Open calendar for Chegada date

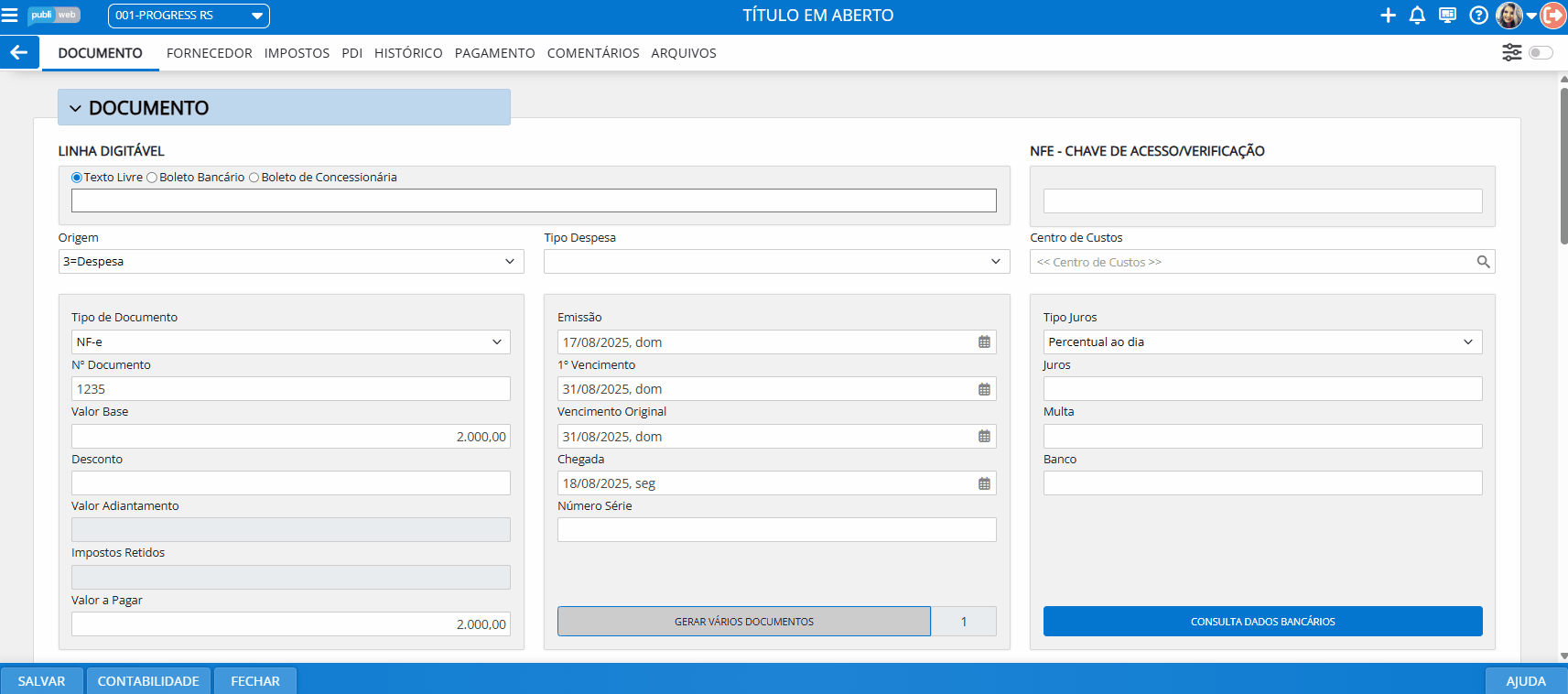tap(984, 483)
